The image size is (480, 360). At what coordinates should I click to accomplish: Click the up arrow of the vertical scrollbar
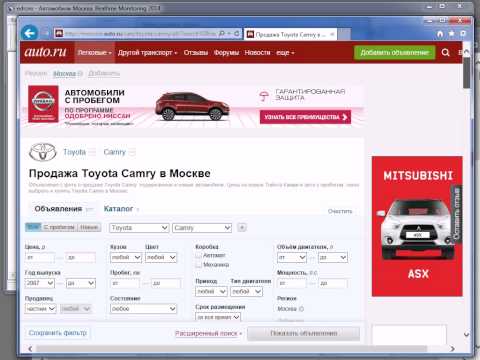pos(466,52)
